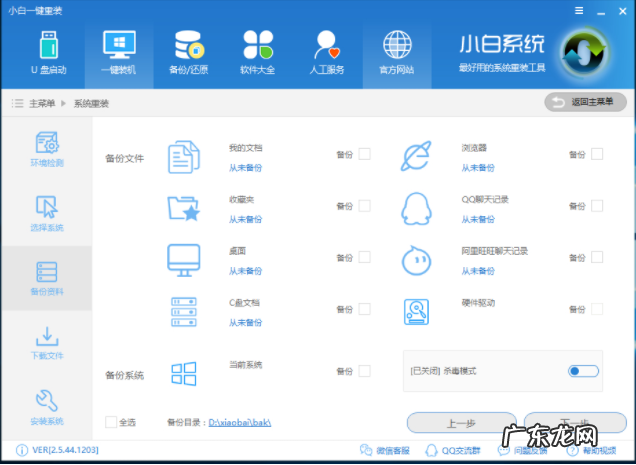Open the 人工服务 tab
Screen dimensions: 636x465
tap(327, 54)
